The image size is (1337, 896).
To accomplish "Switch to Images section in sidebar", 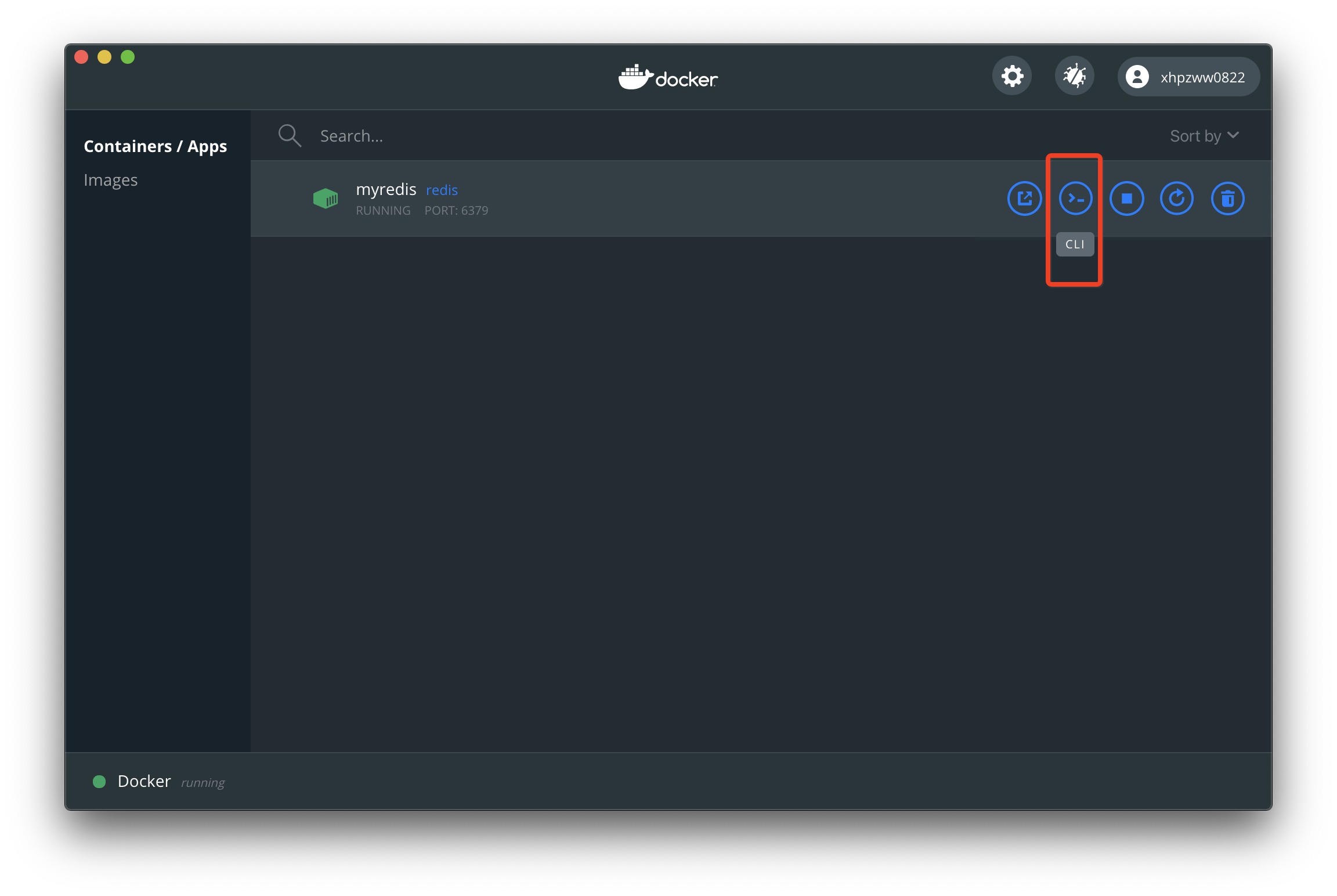I will [111, 180].
